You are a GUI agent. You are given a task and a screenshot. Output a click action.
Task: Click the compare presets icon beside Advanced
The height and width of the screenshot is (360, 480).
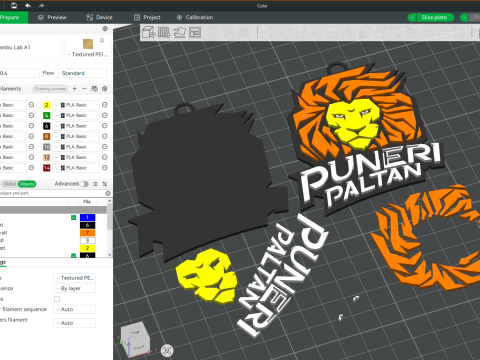click(105, 184)
